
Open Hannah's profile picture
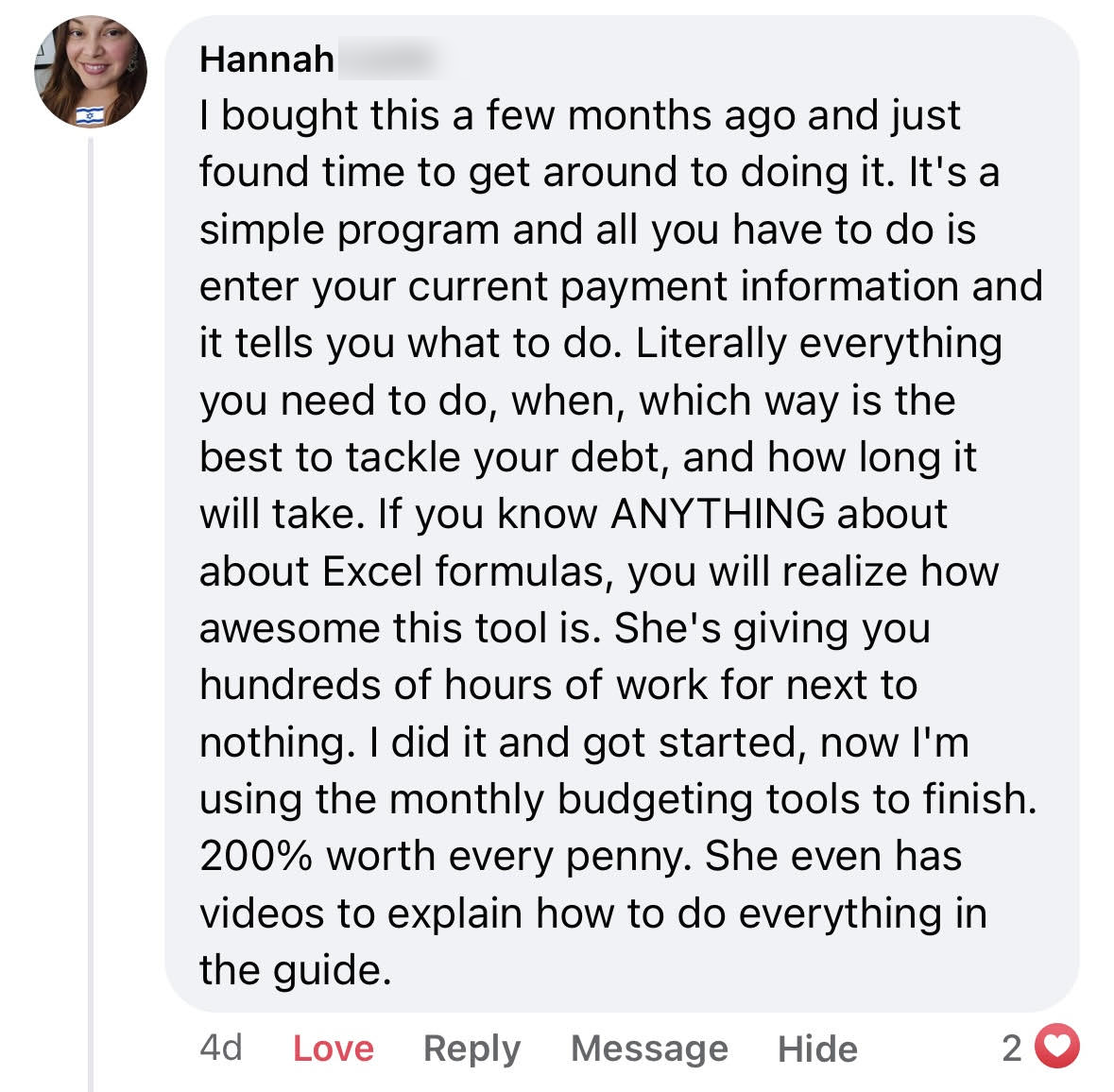pyautogui.click(x=91, y=72)
